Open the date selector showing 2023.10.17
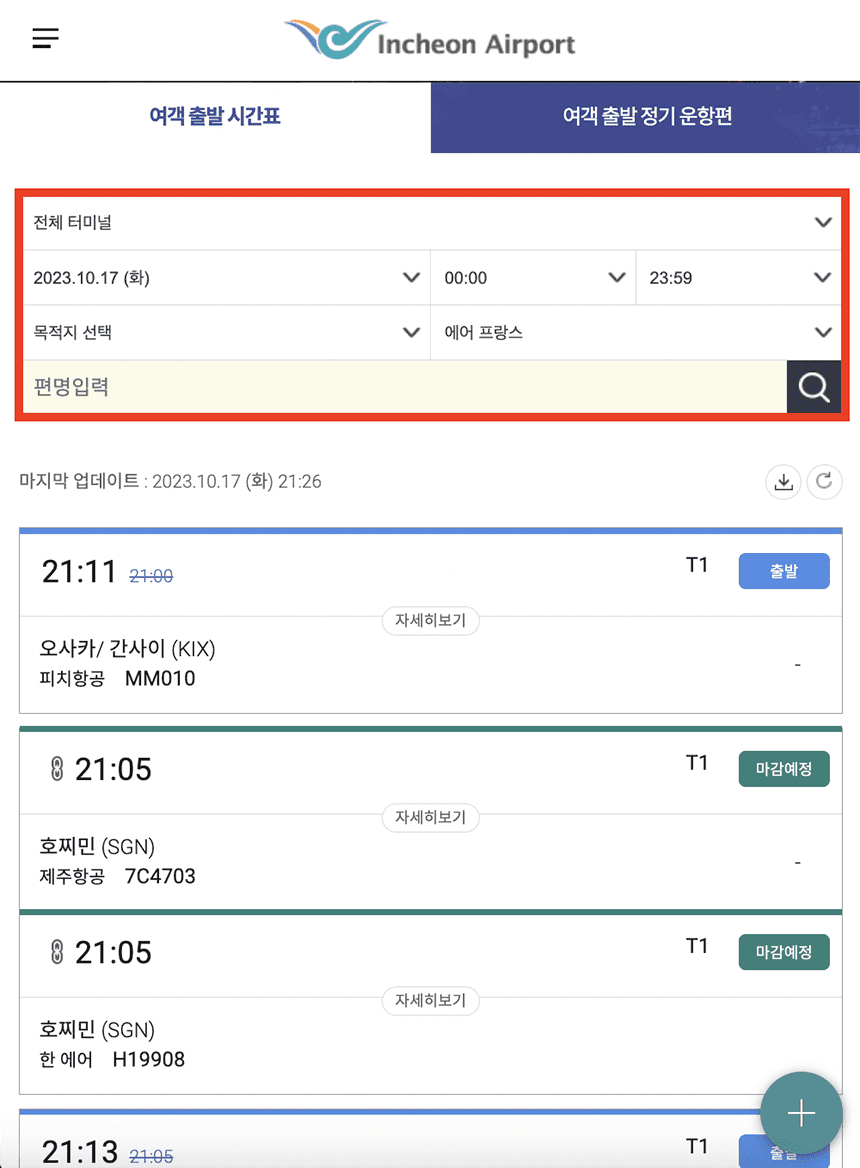The height and width of the screenshot is (1168, 860). coord(225,277)
